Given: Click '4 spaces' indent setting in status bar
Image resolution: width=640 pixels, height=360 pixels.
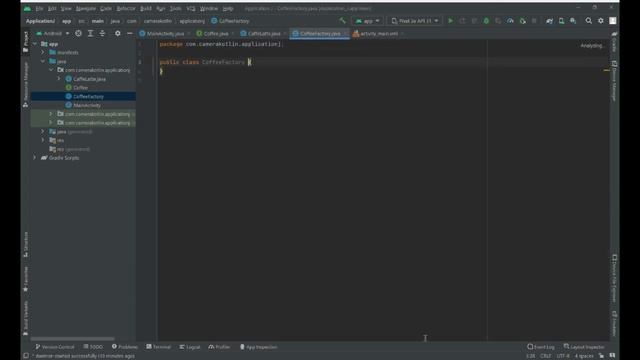Looking at the screenshot, I should (584, 356).
